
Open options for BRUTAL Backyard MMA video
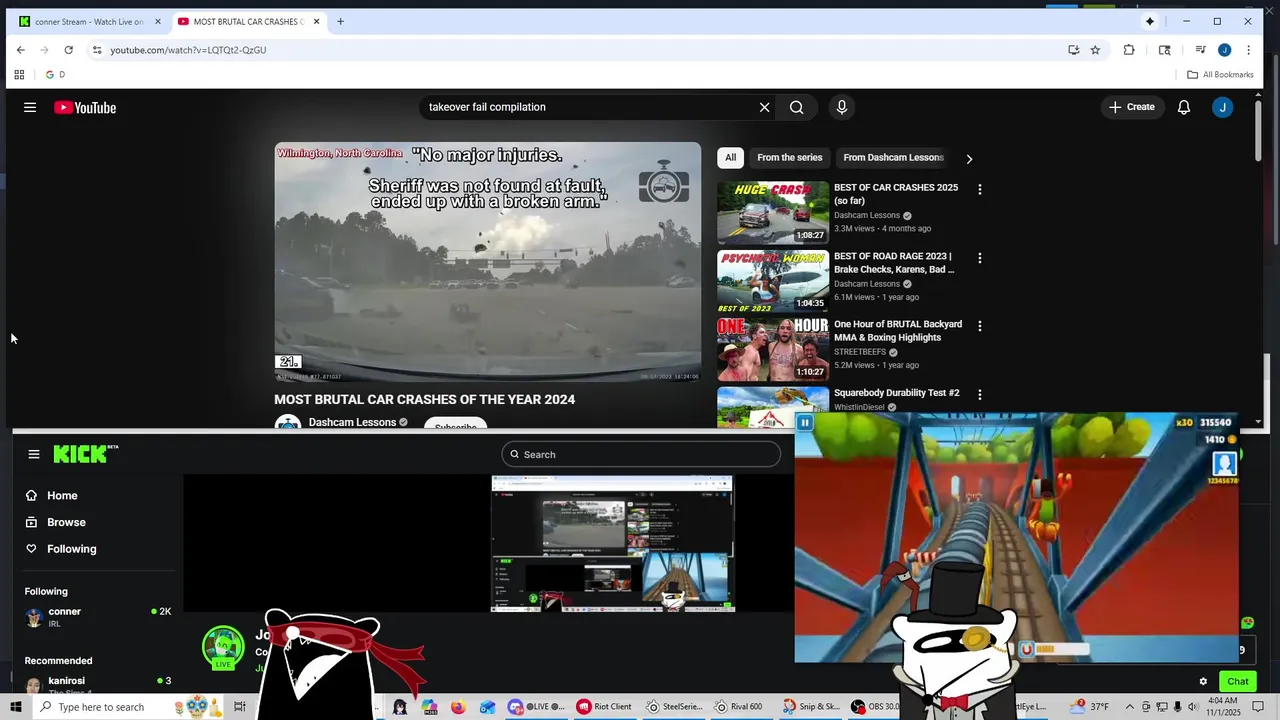pyautogui.click(x=980, y=326)
